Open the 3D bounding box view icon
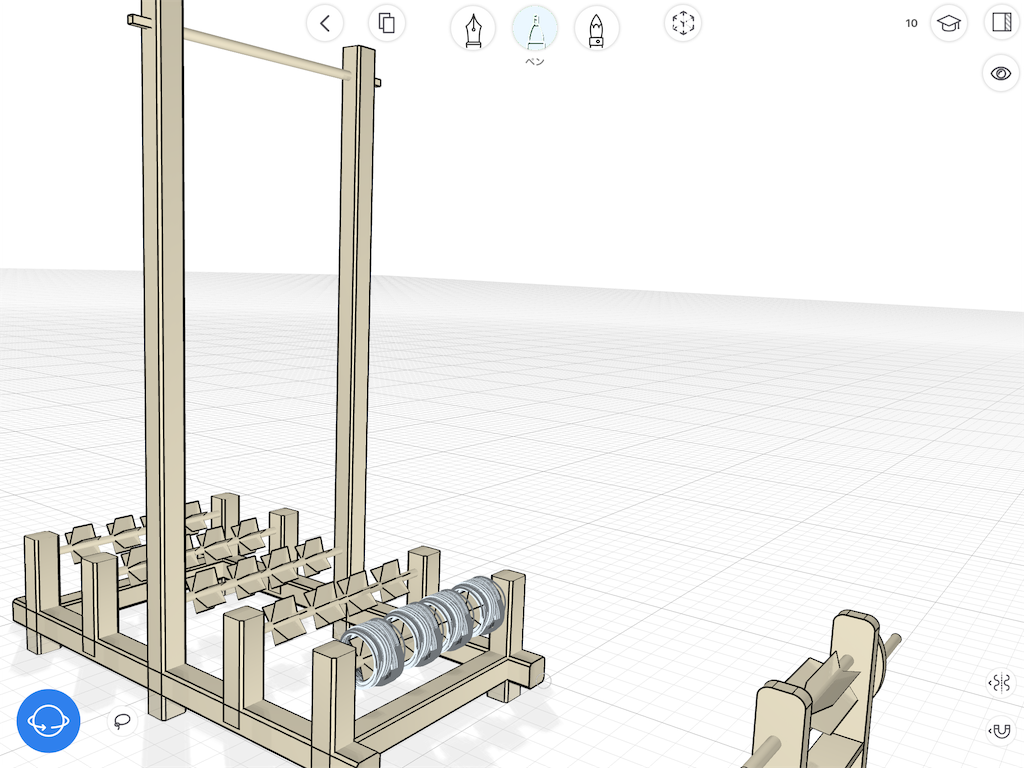This screenshot has height=768, width=1024. click(x=683, y=24)
